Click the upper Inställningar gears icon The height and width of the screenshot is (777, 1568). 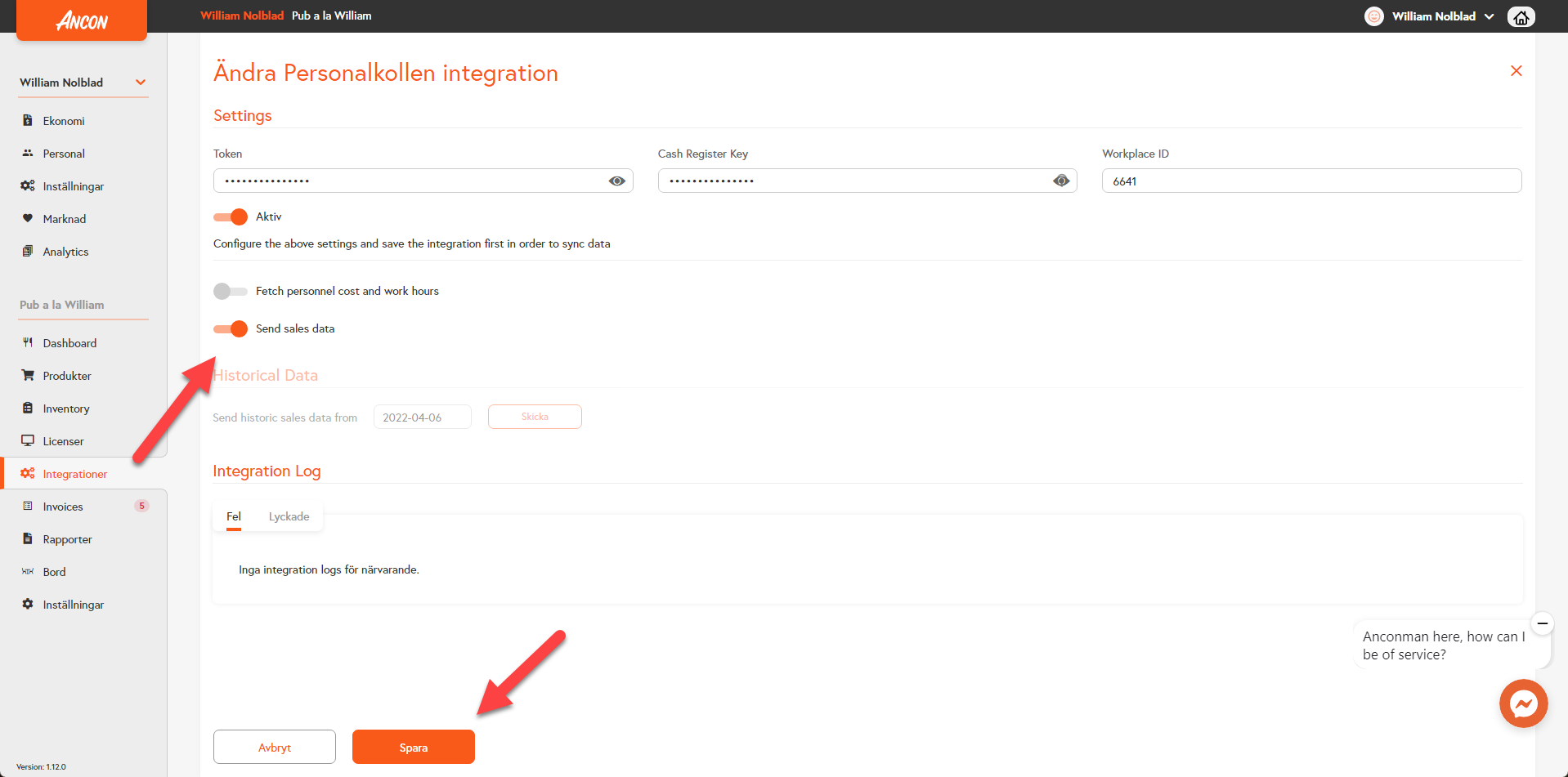point(28,185)
